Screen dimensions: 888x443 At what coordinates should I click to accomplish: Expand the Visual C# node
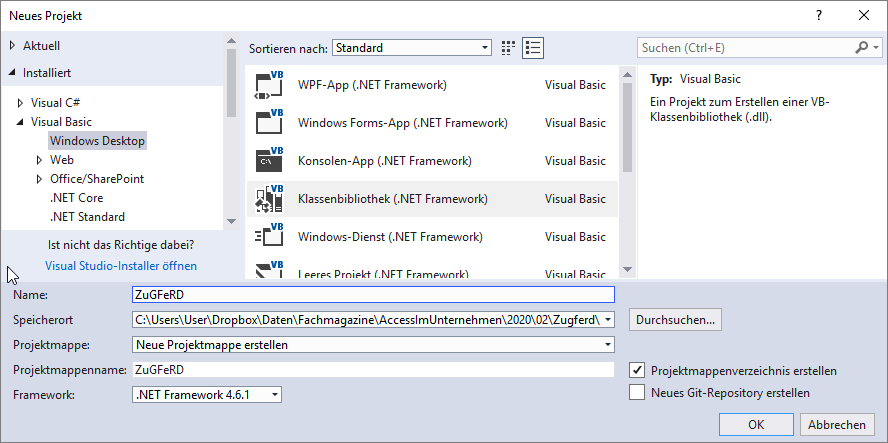coord(21,103)
